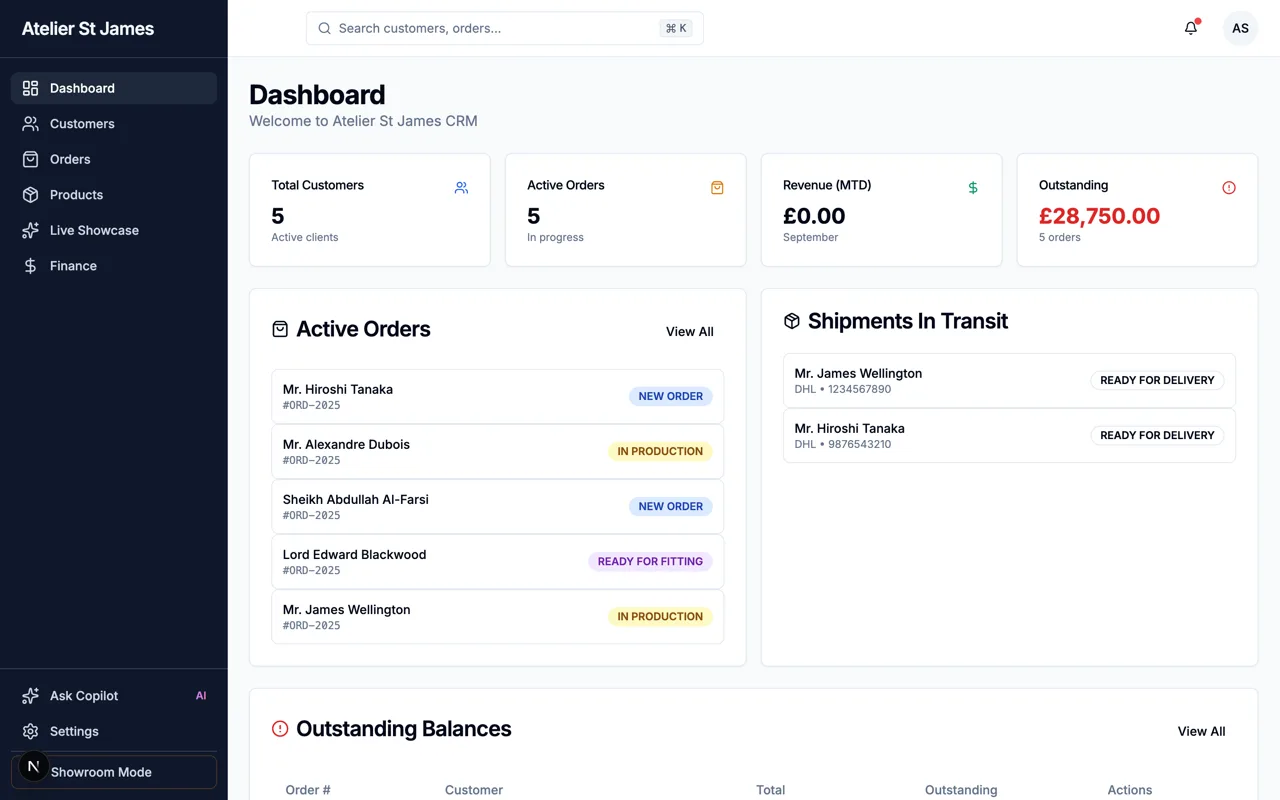
Task: Click the Active Orders card bag icon
Action: 717,187
